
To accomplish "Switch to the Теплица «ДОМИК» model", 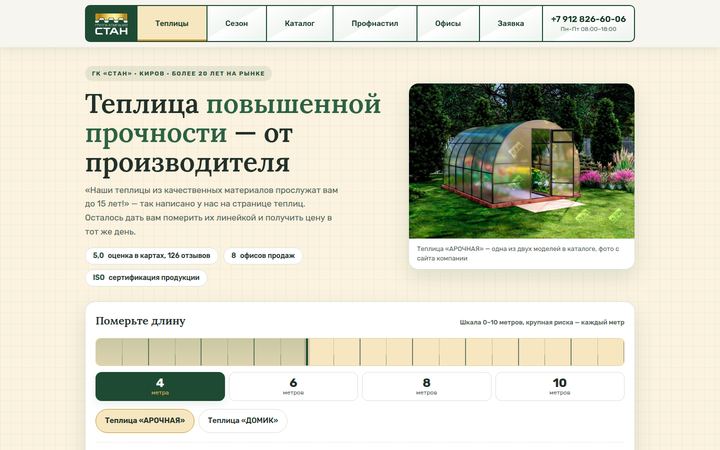I will click(243, 421).
